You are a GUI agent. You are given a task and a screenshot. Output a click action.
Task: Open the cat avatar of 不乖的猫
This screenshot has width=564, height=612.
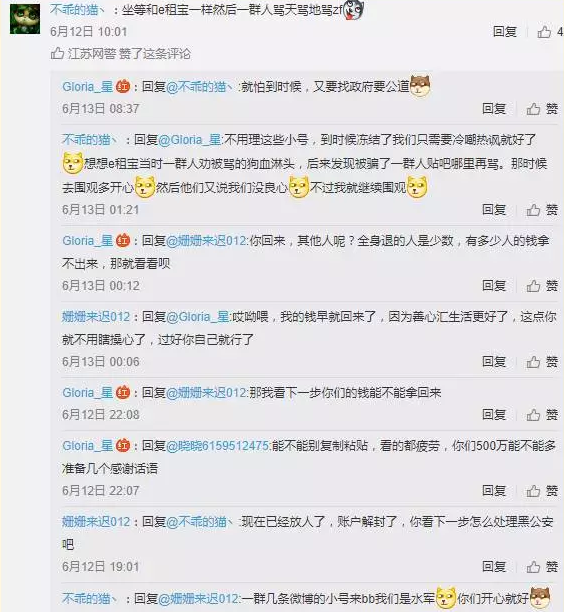25,19
